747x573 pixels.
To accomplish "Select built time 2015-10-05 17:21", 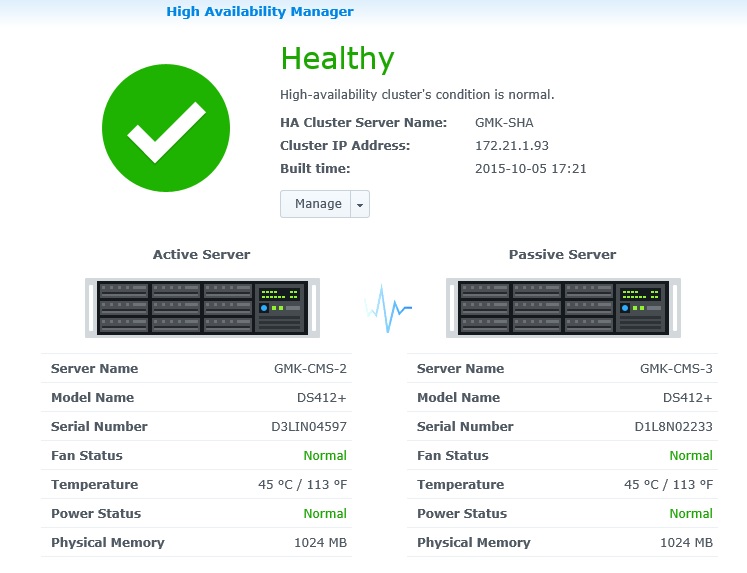I will click(531, 169).
